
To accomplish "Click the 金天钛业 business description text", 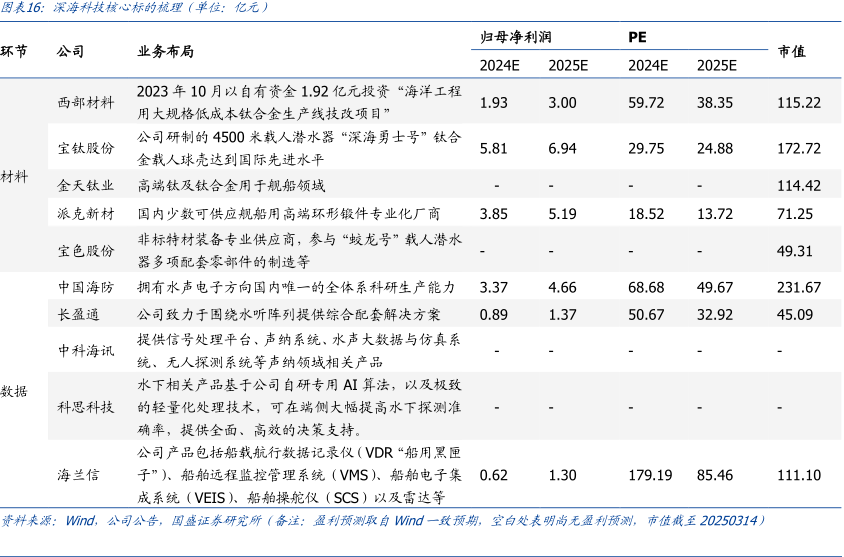I will [x=231, y=186].
